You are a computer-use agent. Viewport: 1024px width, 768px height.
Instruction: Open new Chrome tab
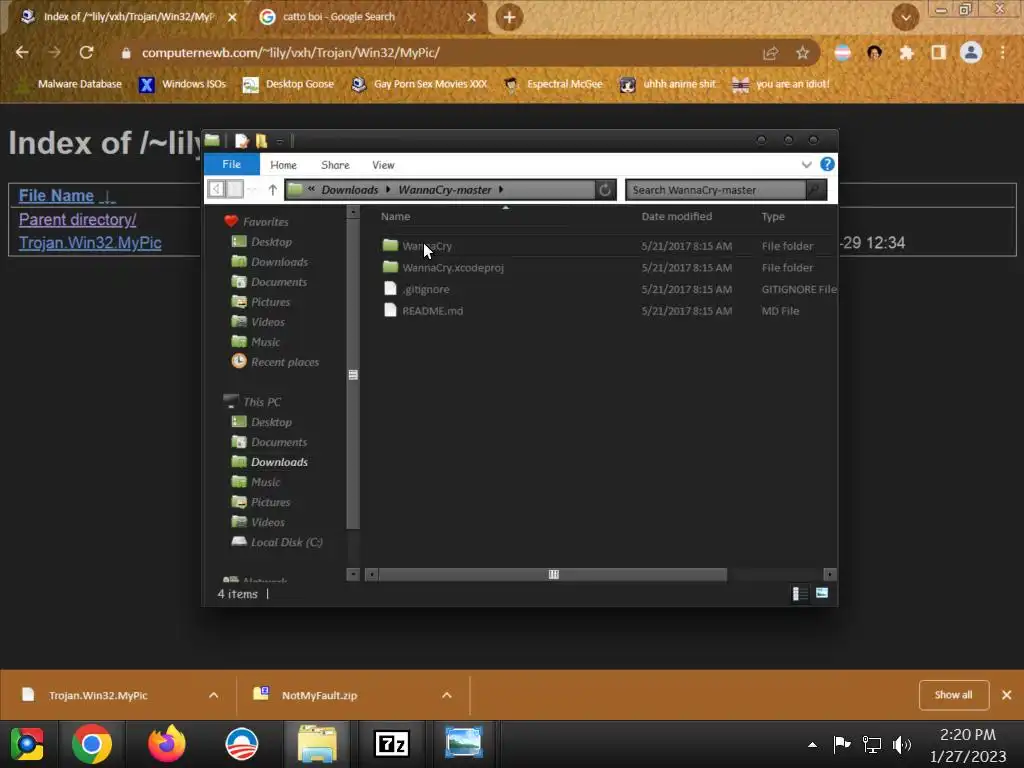click(x=509, y=17)
